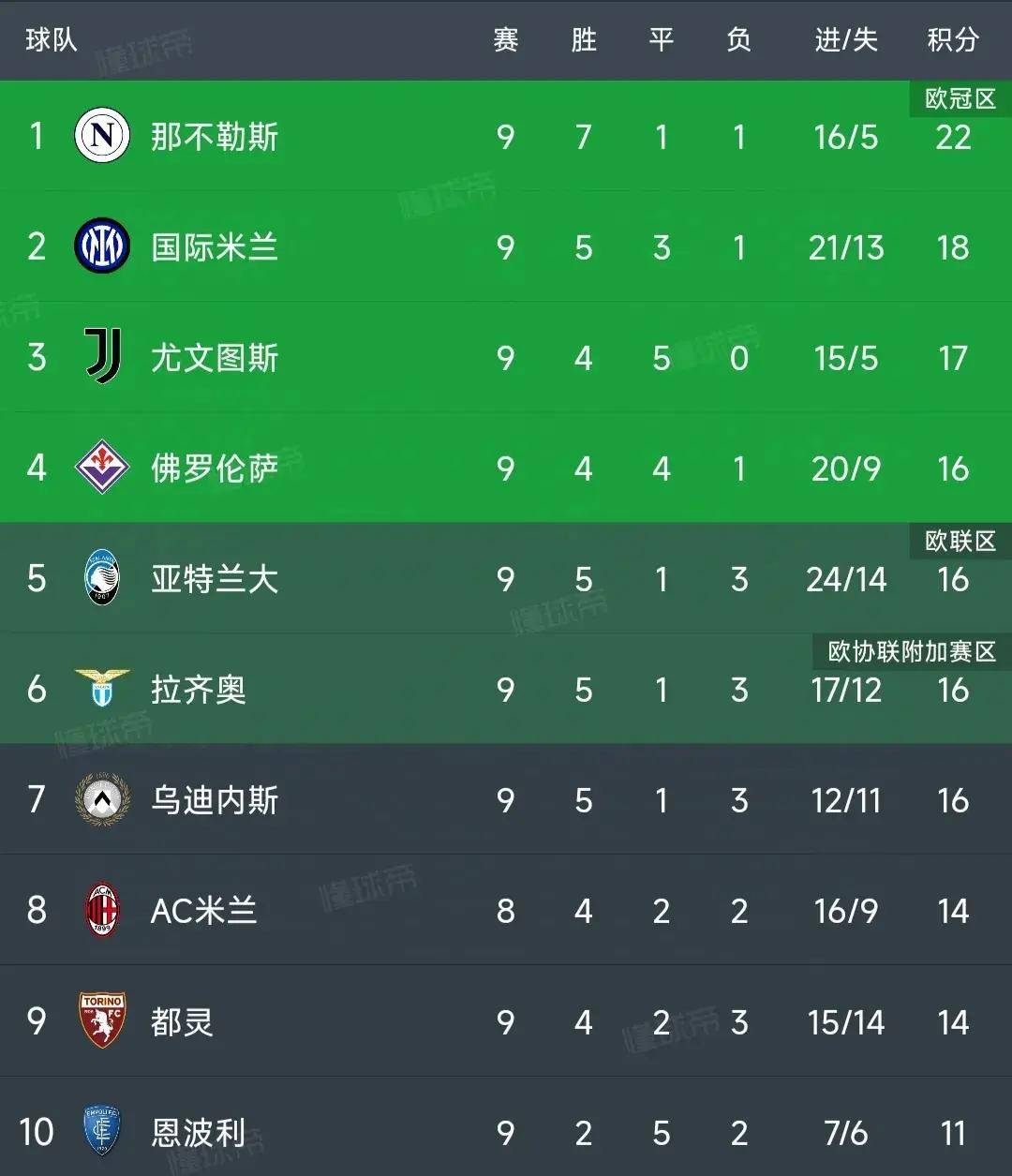Tap the Lazio eagle crest icon
Viewport: 1012px width, 1176px height.
tap(102, 689)
